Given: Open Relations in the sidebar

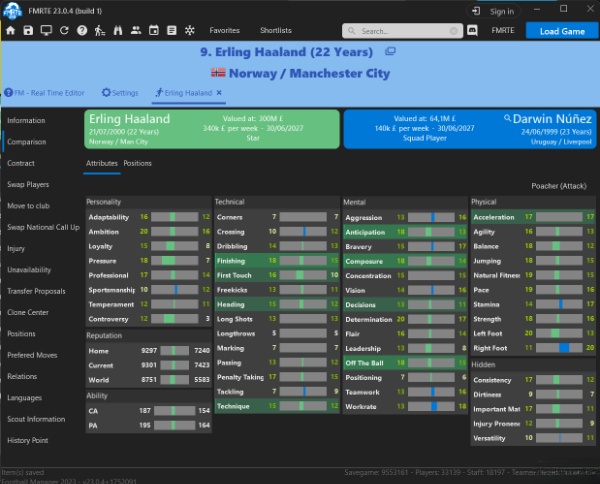Looking at the screenshot, I should coord(22,376).
